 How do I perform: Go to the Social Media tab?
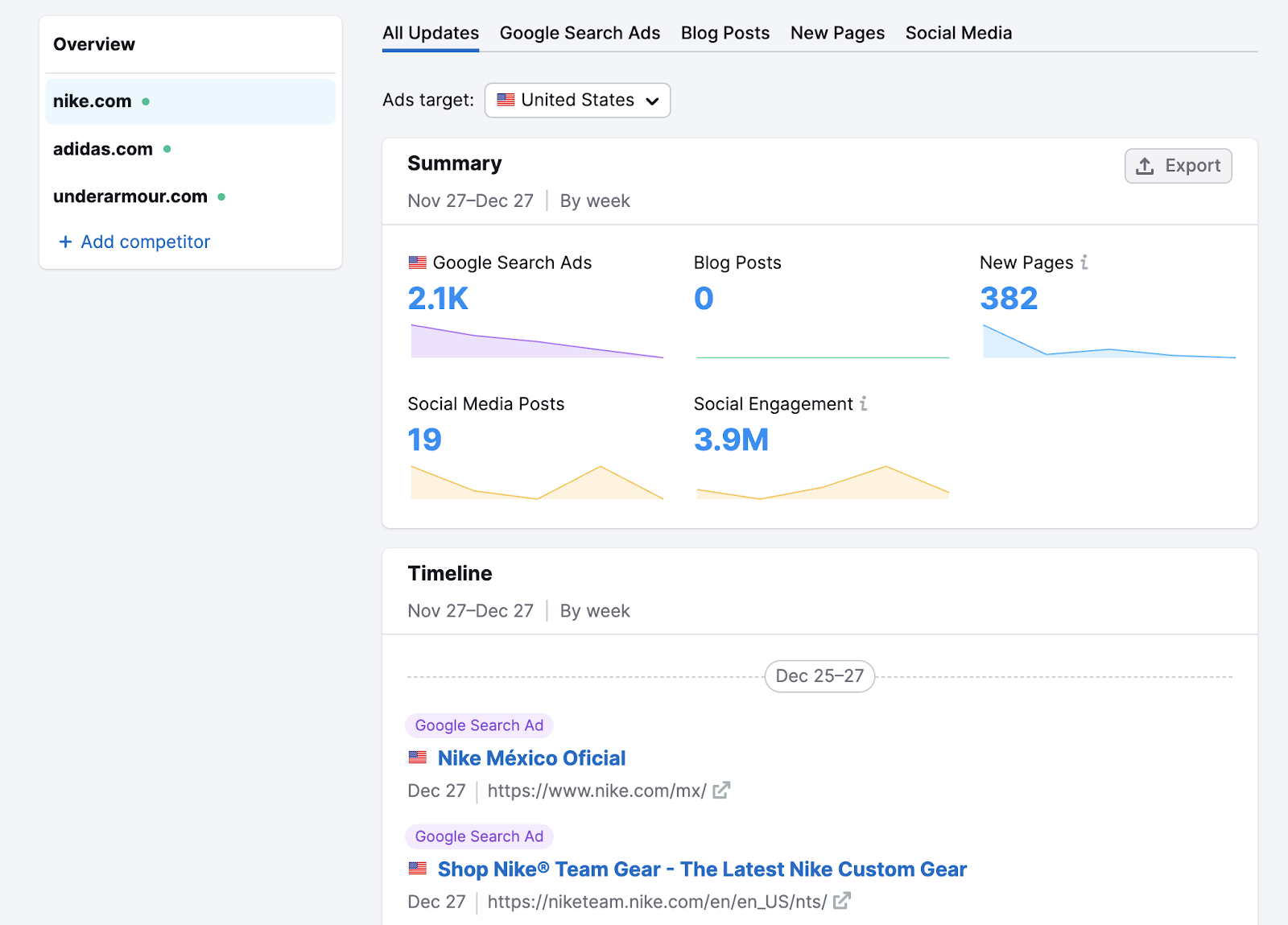coord(958,33)
